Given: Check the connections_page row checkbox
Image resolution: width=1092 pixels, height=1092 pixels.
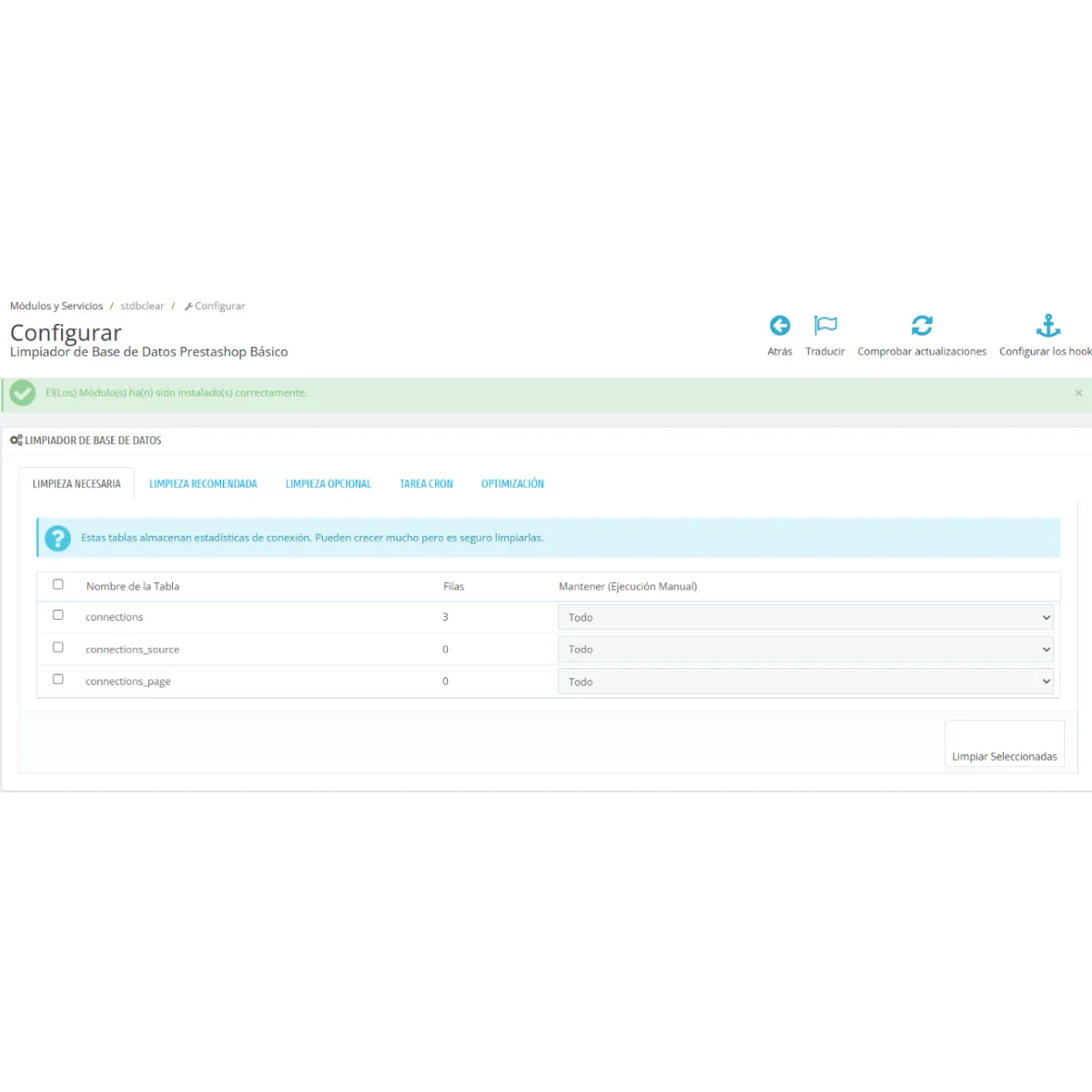Looking at the screenshot, I should point(58,680).
